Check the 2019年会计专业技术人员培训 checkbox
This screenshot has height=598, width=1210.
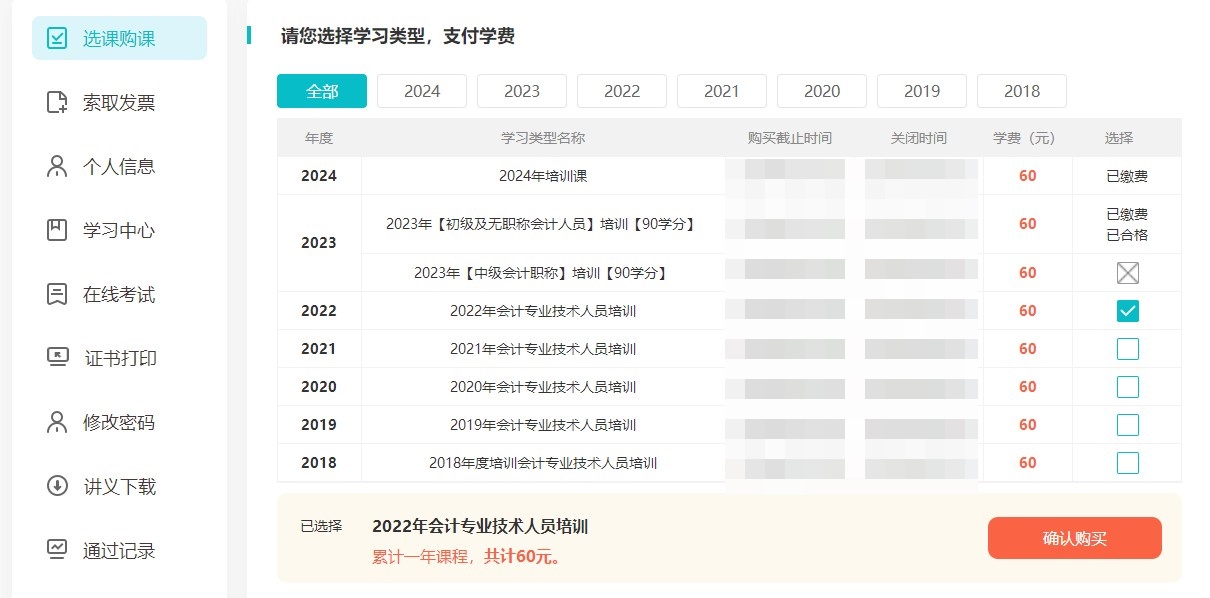pos(1128,425)
